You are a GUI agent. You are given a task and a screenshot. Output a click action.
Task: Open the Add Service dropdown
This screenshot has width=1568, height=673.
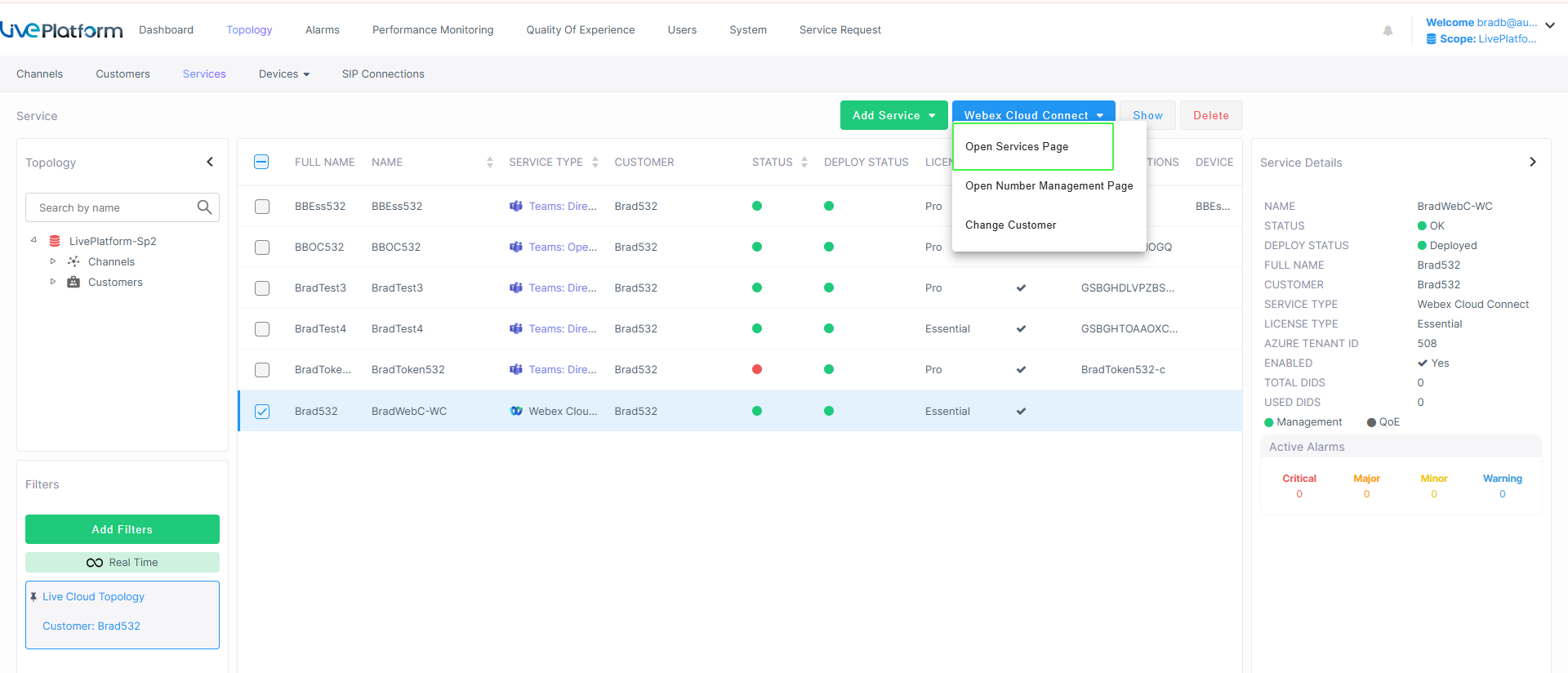pos(894,115)
